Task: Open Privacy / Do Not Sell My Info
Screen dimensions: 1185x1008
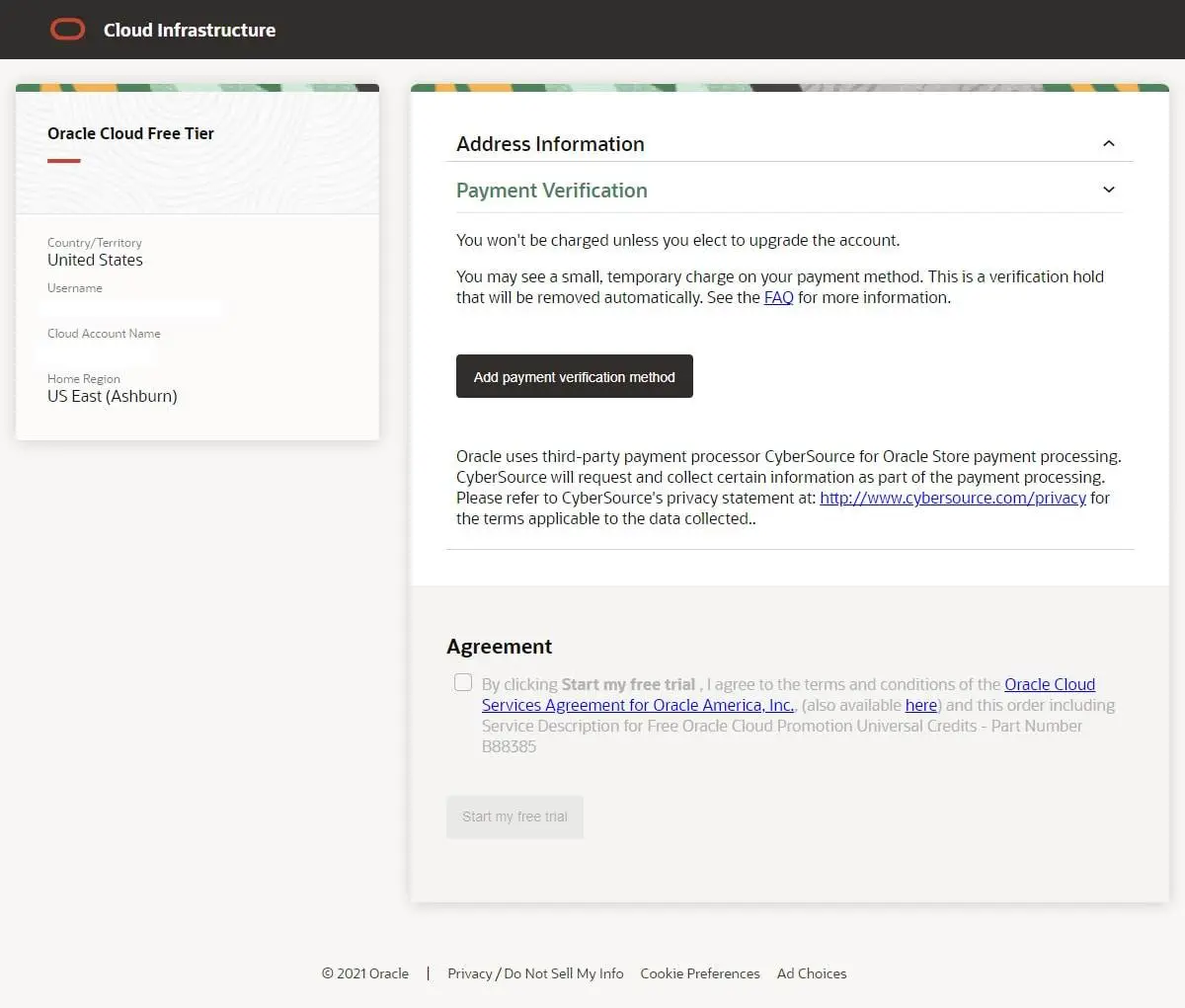Action: (535, 973)
